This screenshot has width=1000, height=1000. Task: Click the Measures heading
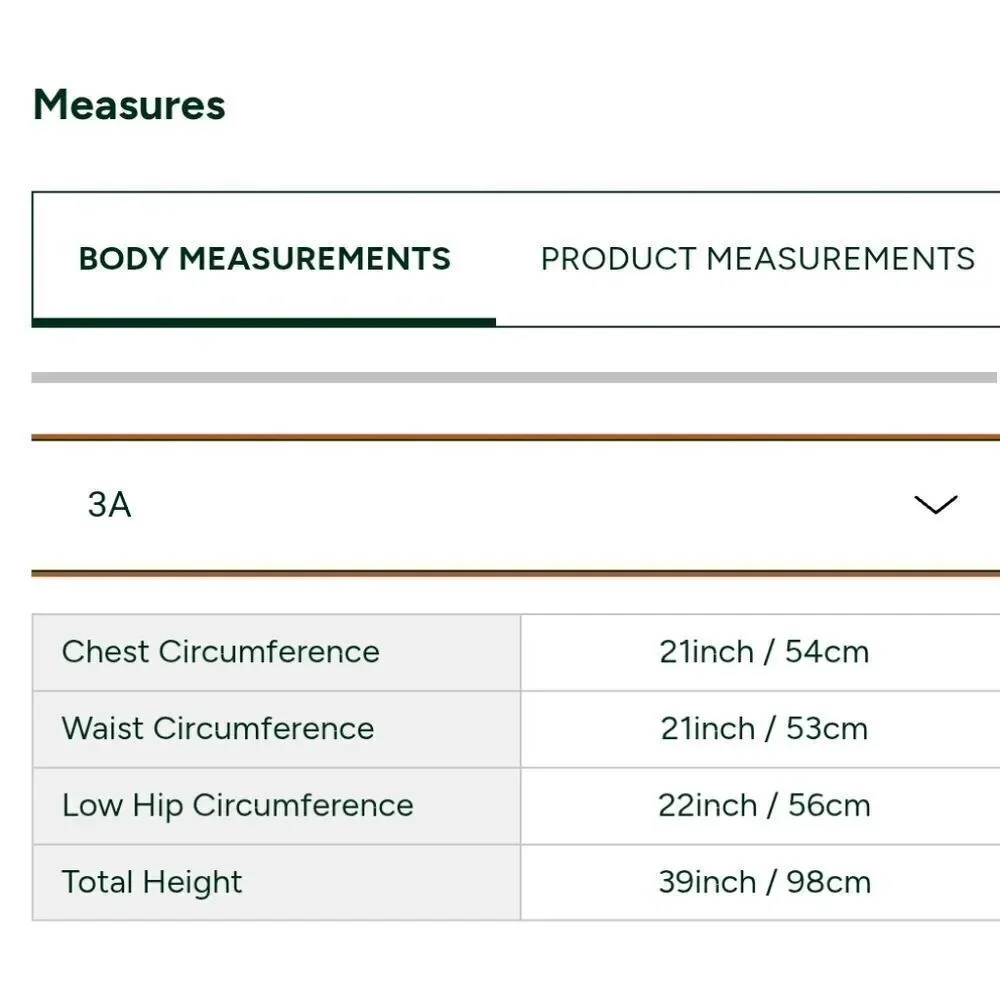pos(129,105)
